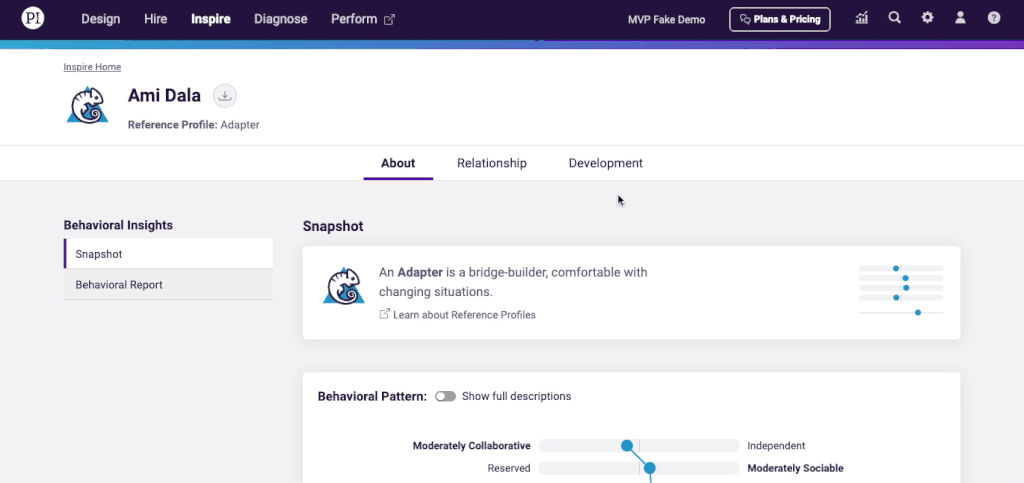Open Perform in external link
Screen dimensions: 1024x483
tap(363, 19)
